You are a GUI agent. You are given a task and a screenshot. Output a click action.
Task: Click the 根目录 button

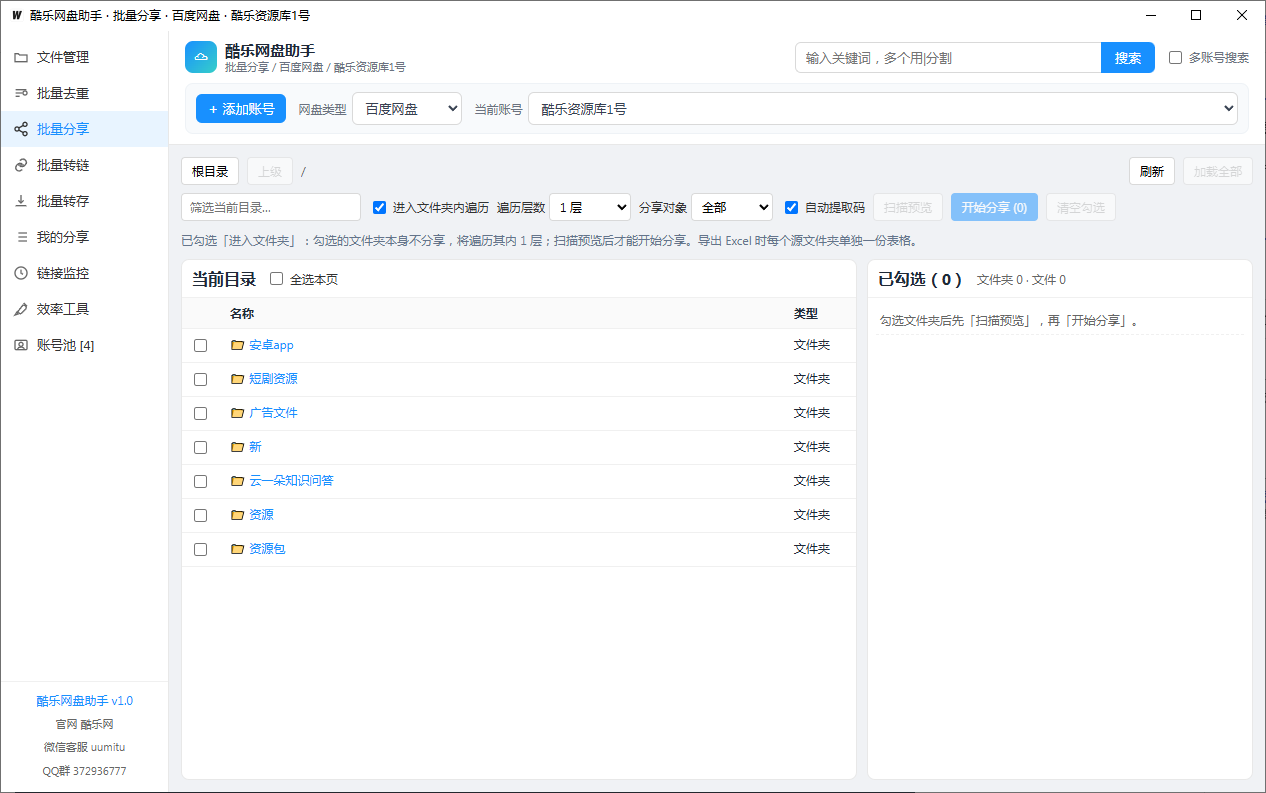point(210,171)
